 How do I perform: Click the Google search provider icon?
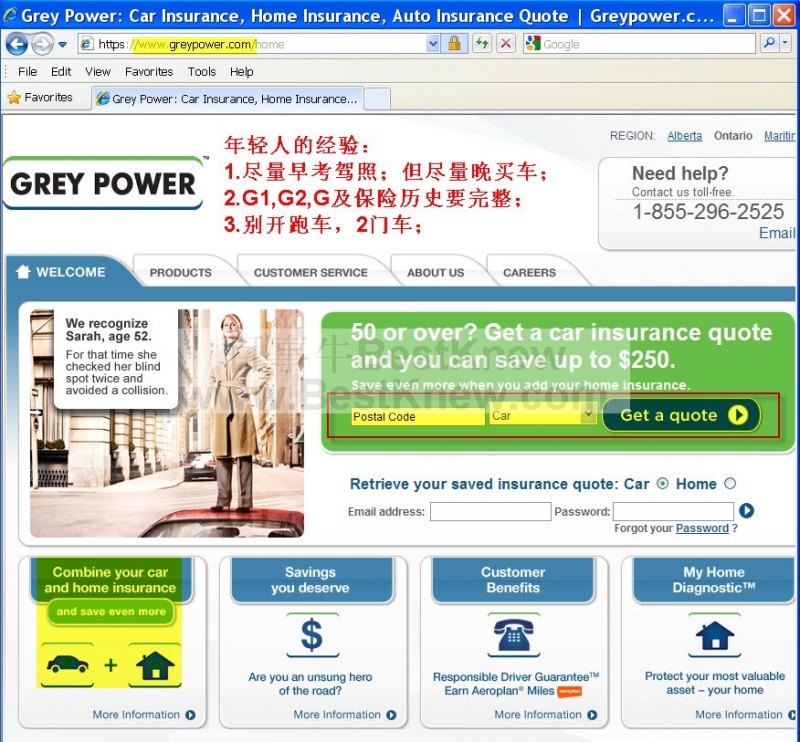(x=533, y=44)
